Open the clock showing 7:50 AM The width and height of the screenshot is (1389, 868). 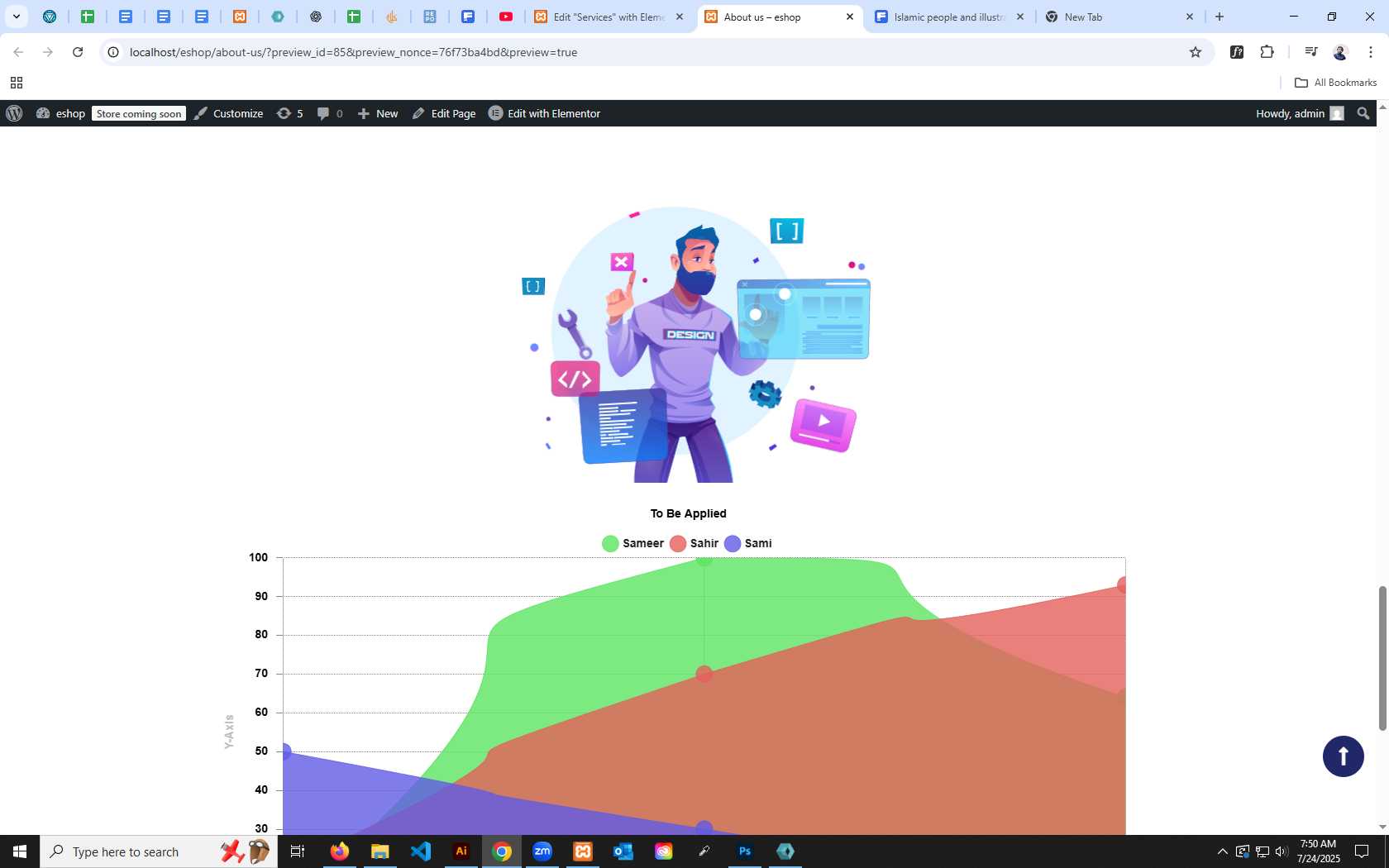point(1319,851)
